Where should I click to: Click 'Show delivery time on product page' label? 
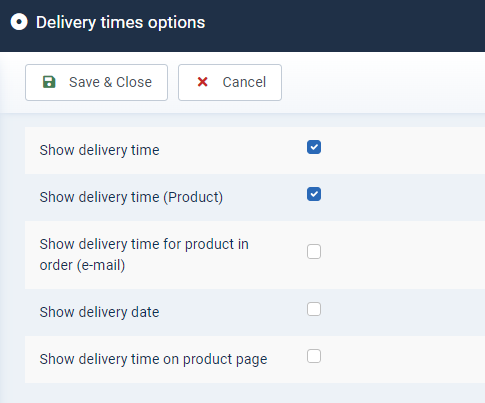(x=153, y=359)
